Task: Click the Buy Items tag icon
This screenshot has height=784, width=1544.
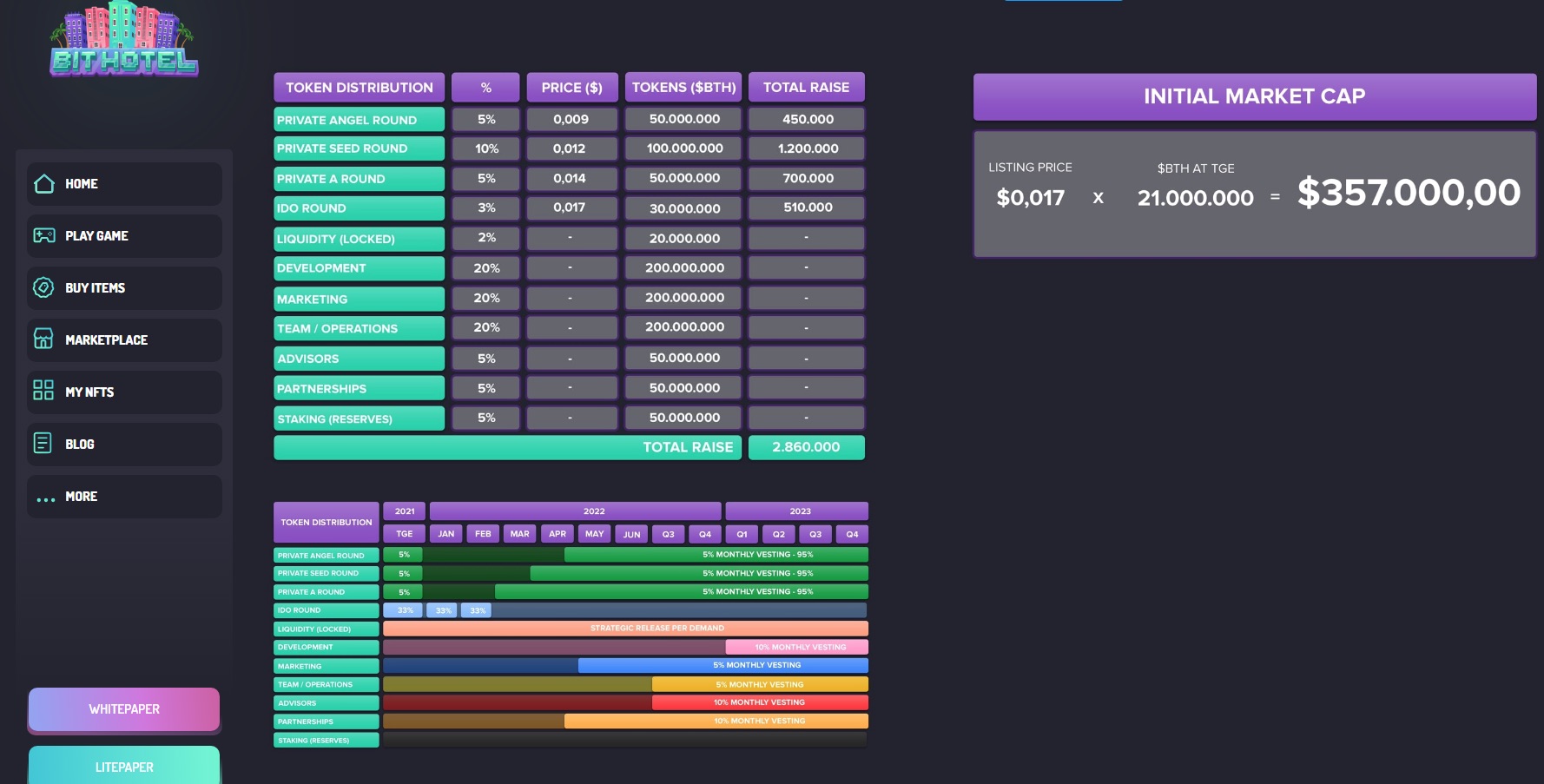Action: click(43, 287)
